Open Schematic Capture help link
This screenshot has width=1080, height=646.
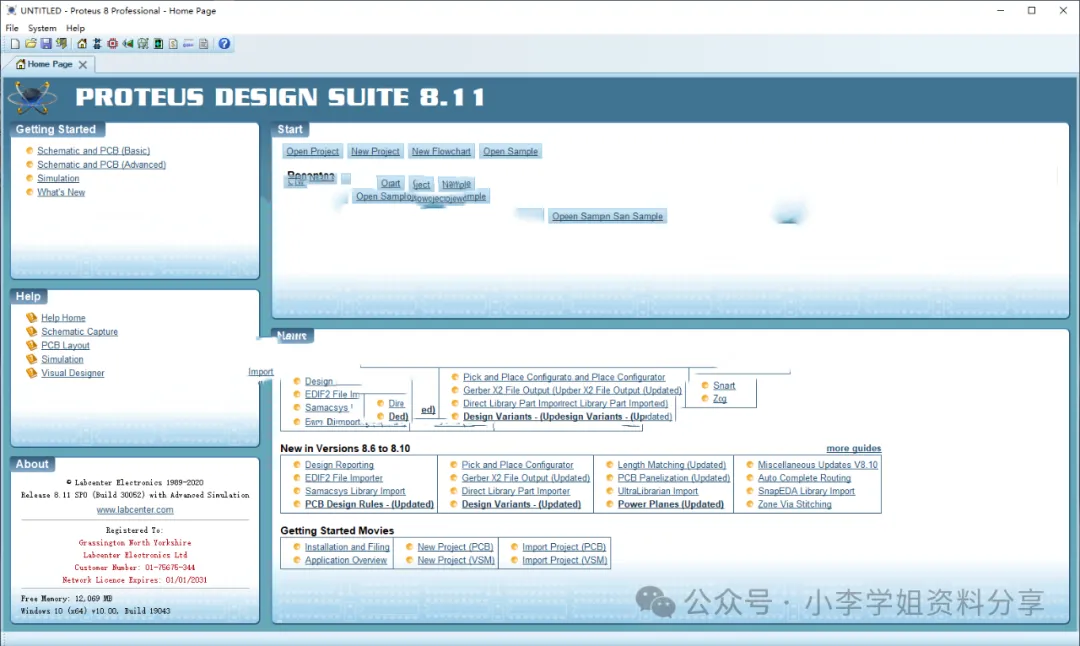click(x=79, y=331)
